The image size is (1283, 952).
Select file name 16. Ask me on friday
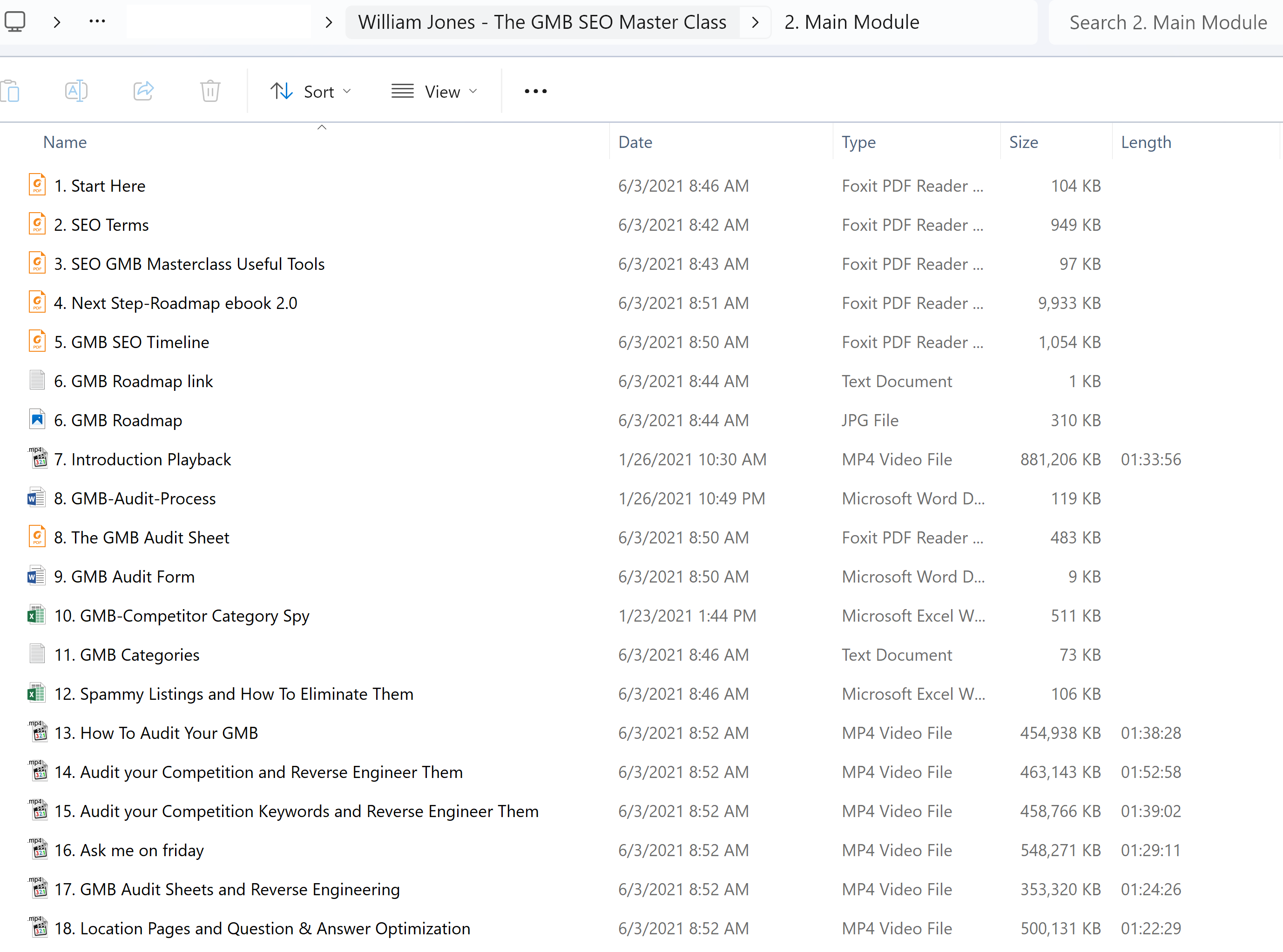tap(129, 851)
